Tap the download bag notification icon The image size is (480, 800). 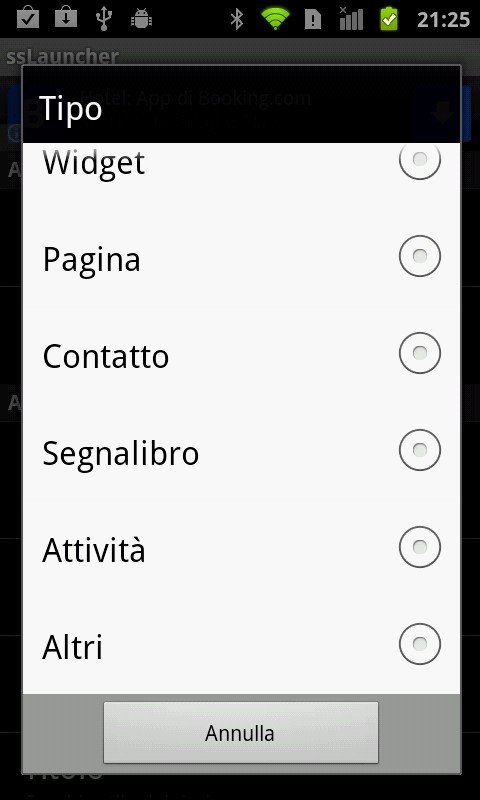[66, 17]
